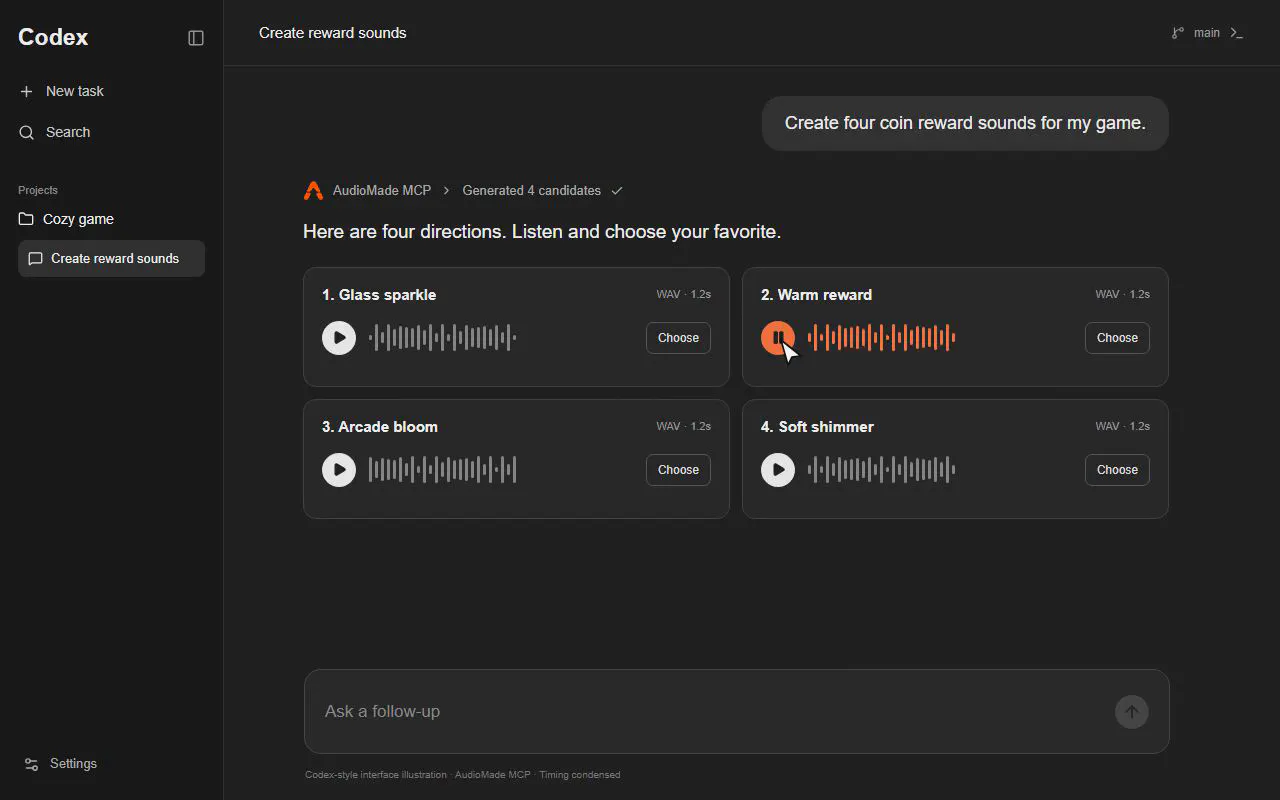Image resolution: width=1280 pixels, height=800 pixels.
Task: Click the WAV · 1.2s label on Glass sparkle
Action: 683,294
